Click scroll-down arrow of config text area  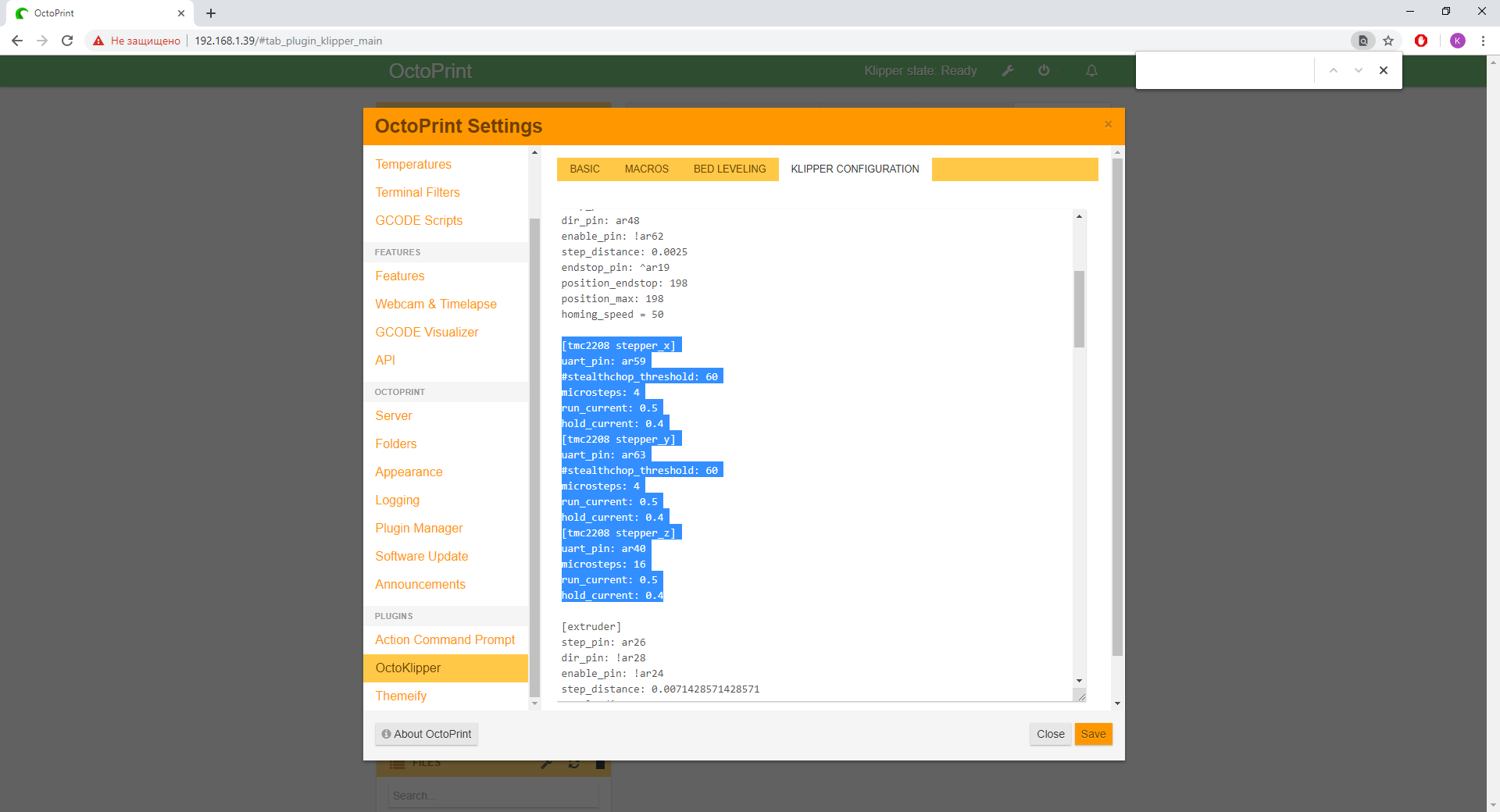pyautogui.click(x=1079, y=681)
